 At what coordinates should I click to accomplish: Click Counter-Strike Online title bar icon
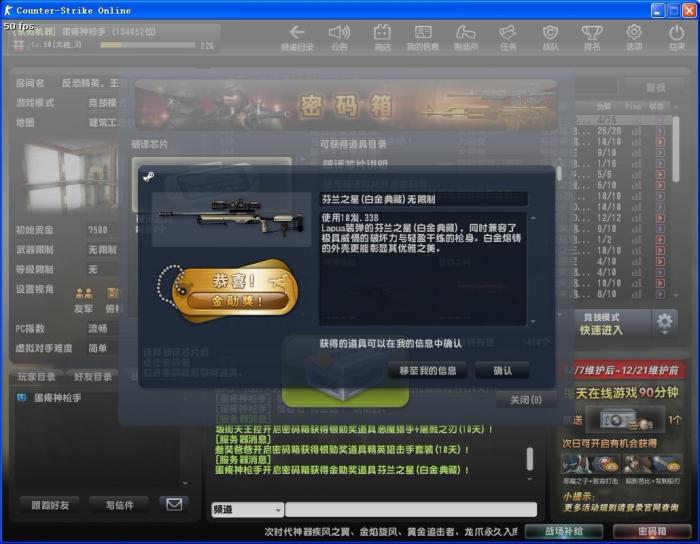(8, 10)
